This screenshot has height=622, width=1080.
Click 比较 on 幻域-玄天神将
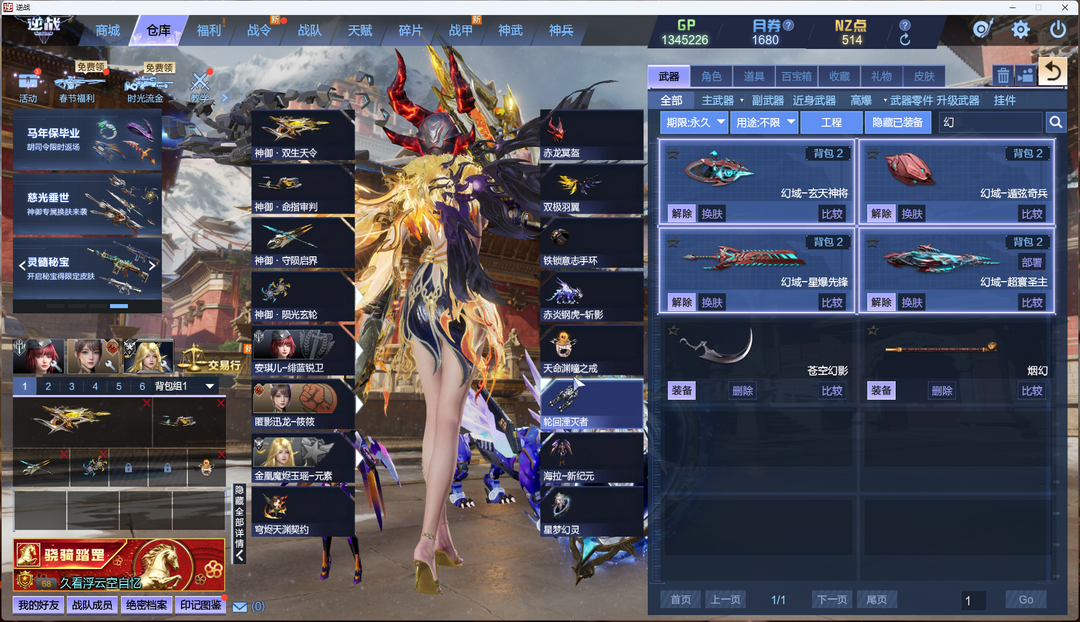click(x=831, y=214)
